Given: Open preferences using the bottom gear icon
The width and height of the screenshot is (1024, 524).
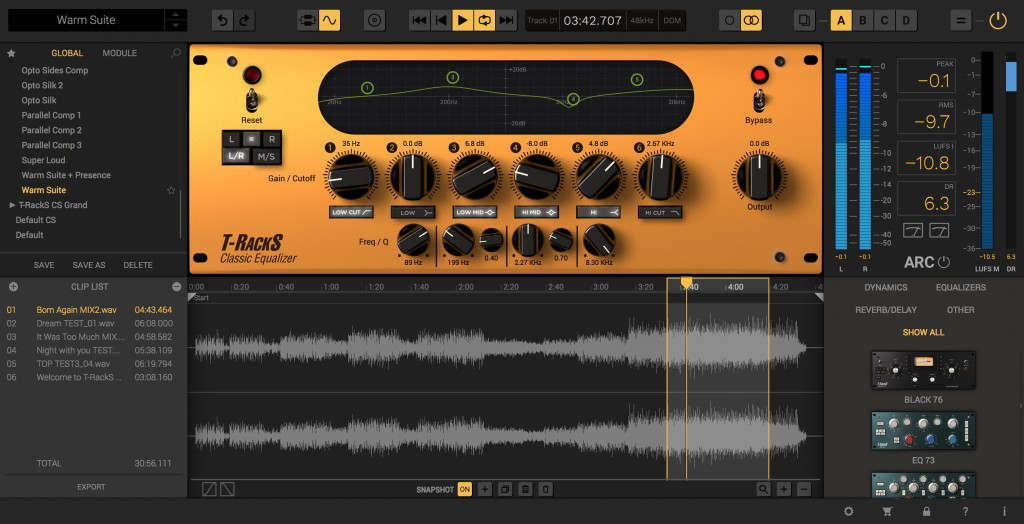Looking at the screenshot, I should point(848,511).
